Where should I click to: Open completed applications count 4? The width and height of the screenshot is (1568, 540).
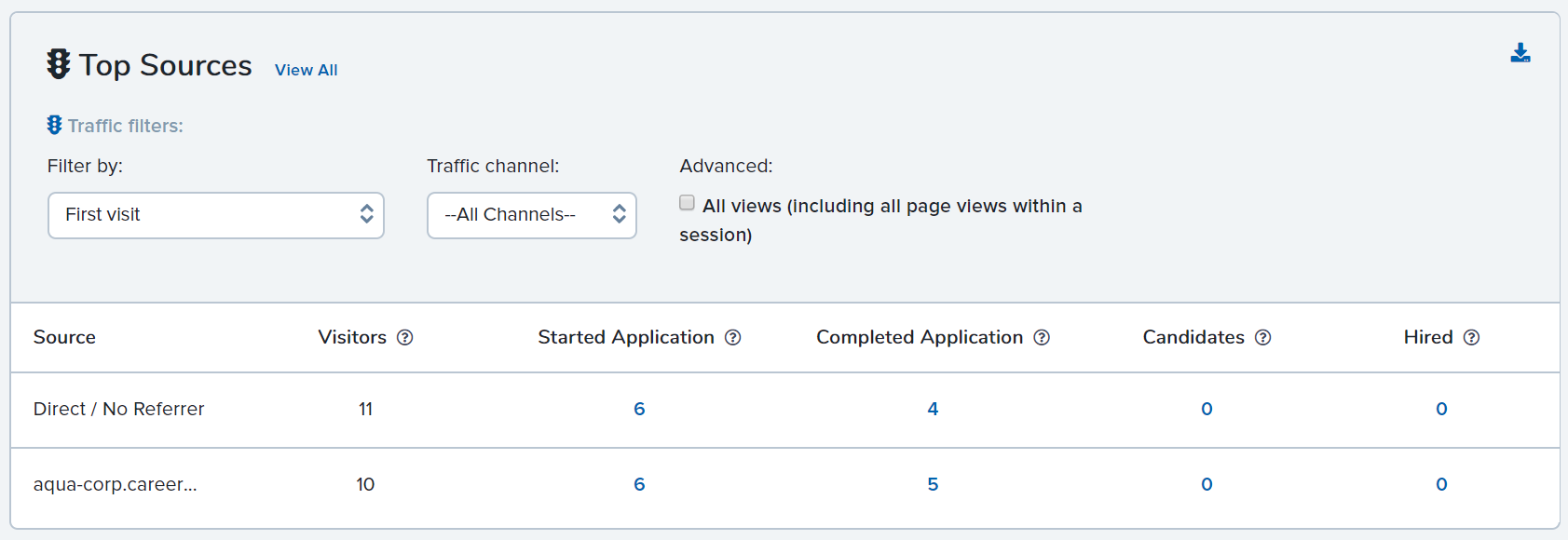tap(933, 409)
